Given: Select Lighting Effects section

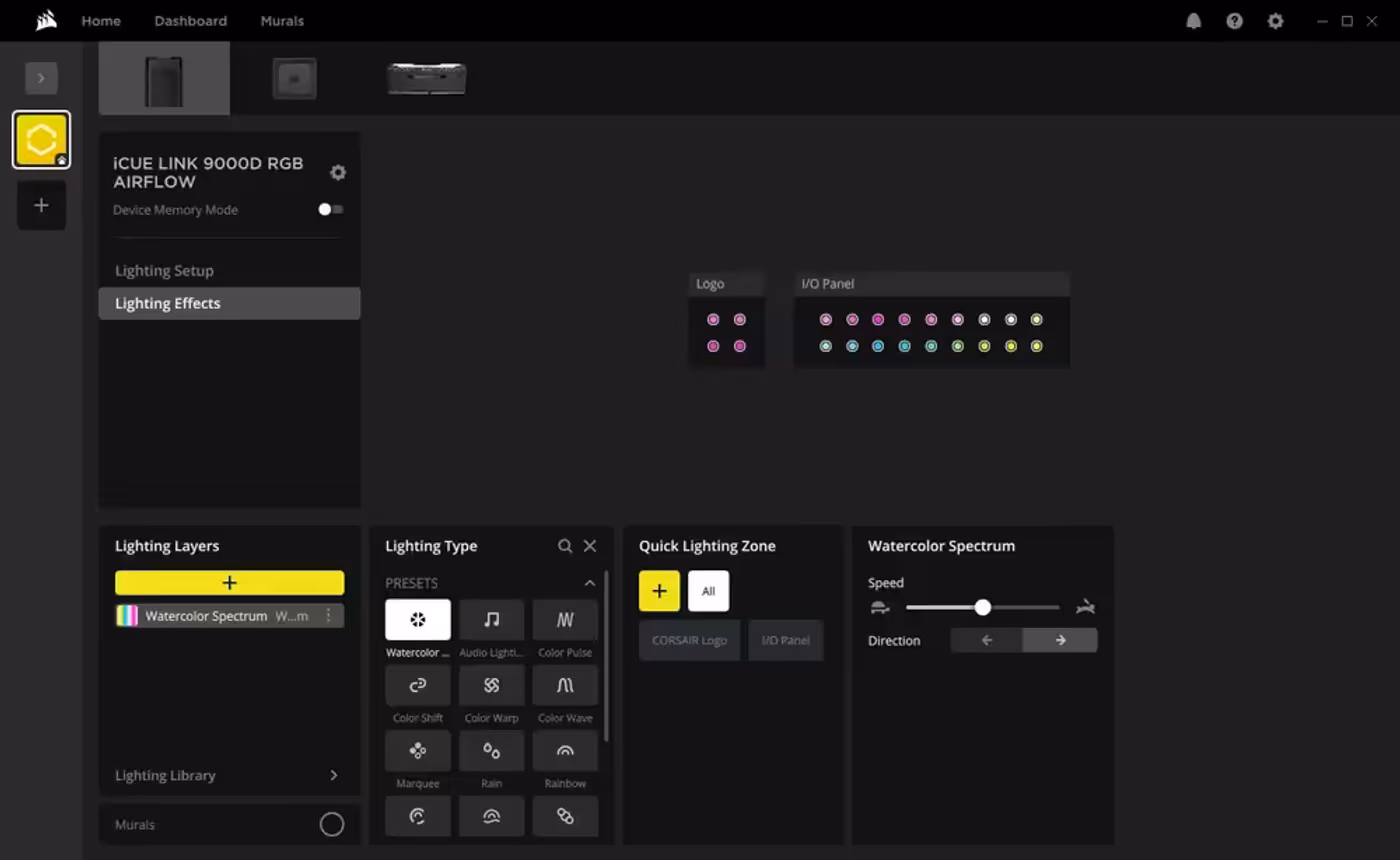Looking at the screenshot, I should (229, 303).
